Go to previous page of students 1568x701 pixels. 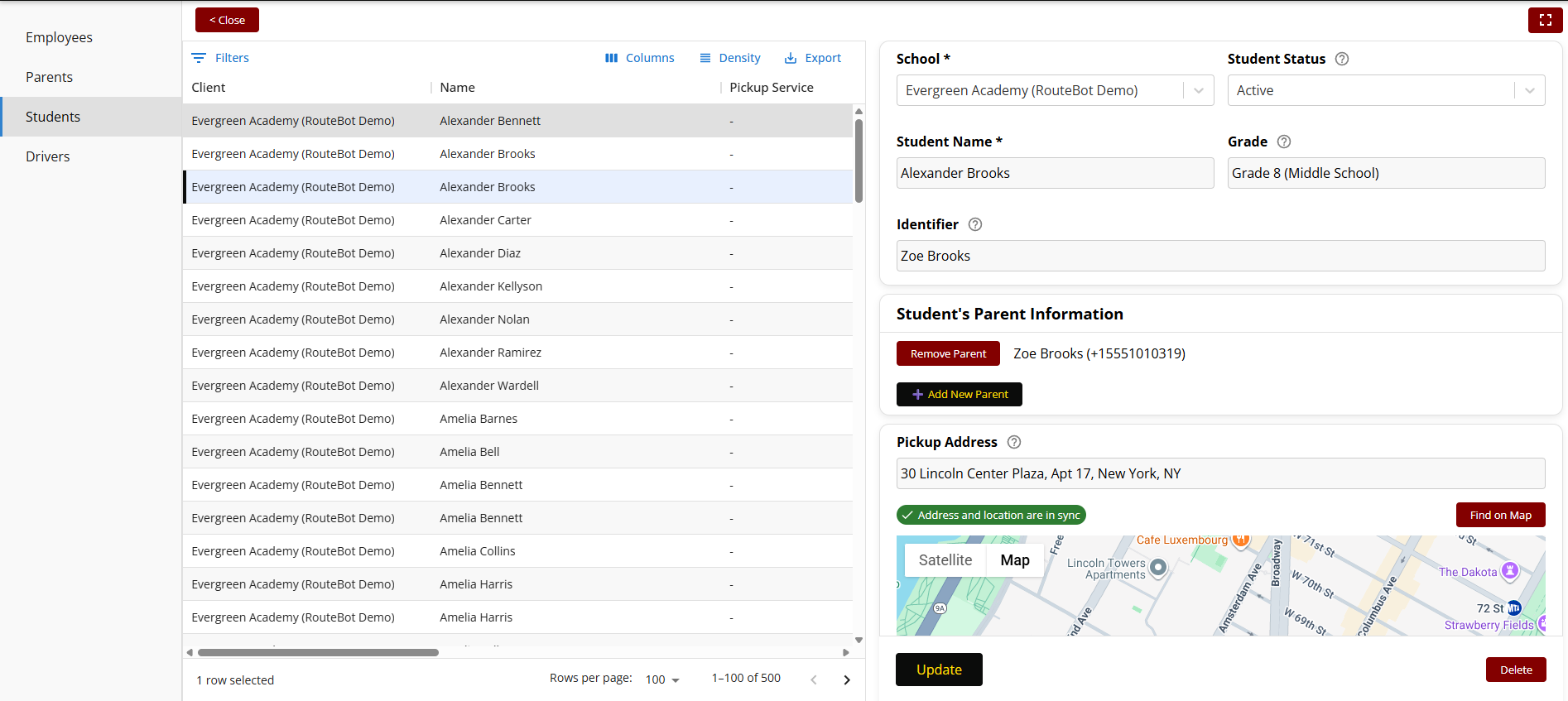click(x=814, y=679)
